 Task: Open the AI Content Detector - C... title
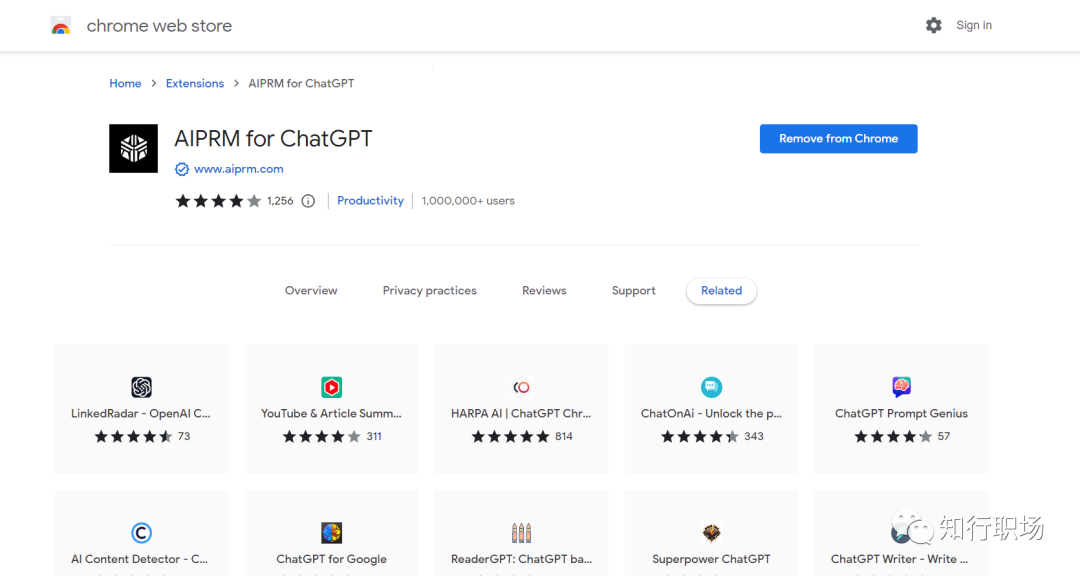coord(140,559)
